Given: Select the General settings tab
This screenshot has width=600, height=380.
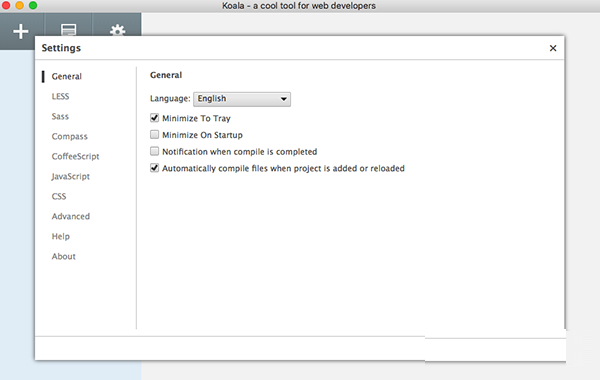Looking at the screenshot, I should [x=67, y=77].
